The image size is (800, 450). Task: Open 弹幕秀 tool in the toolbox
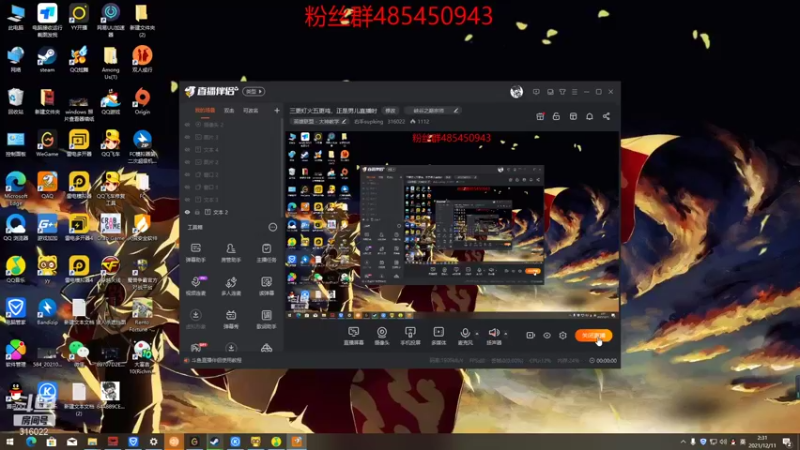point(231,319)
